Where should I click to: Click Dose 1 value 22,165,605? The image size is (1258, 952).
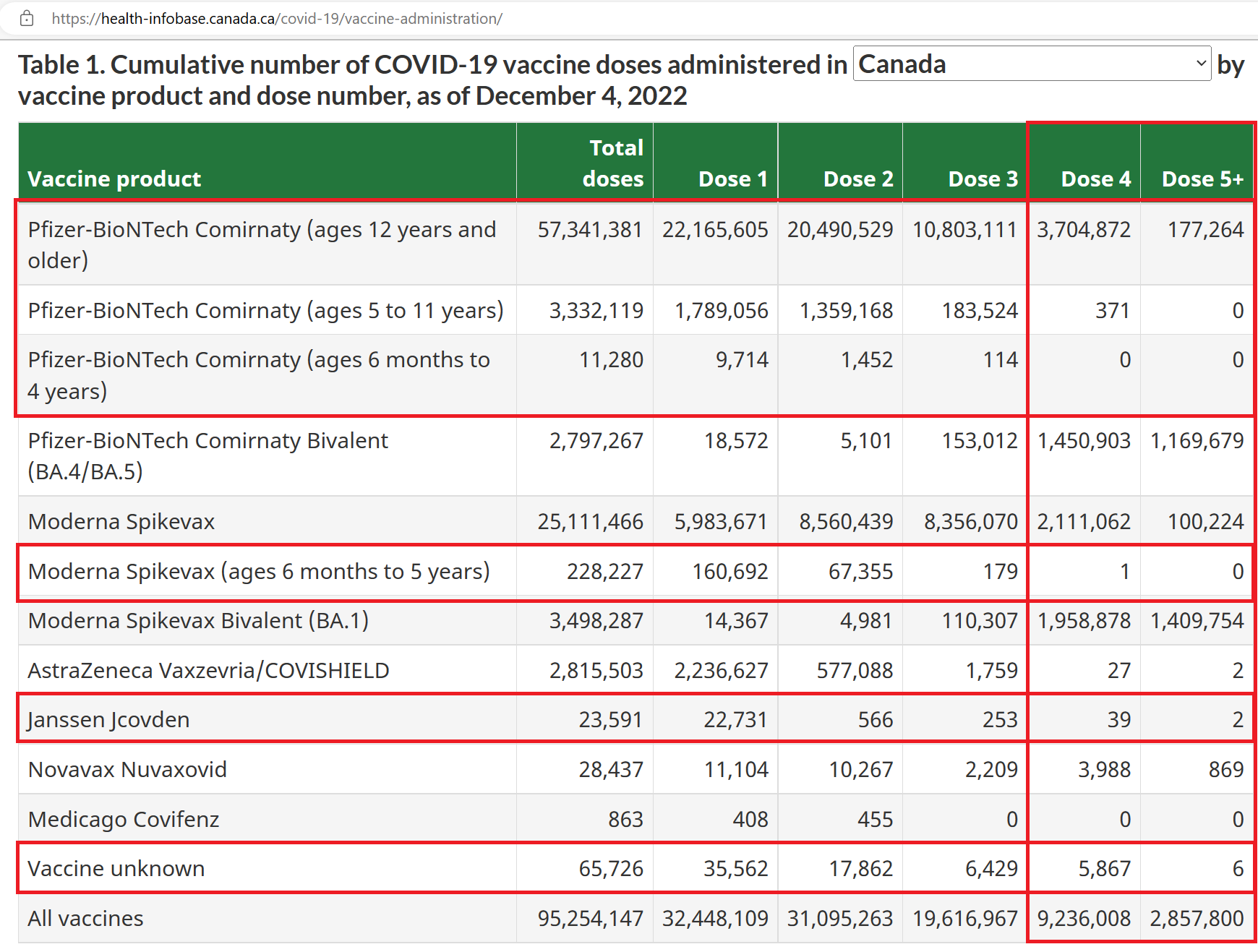[x=715, y=230]
